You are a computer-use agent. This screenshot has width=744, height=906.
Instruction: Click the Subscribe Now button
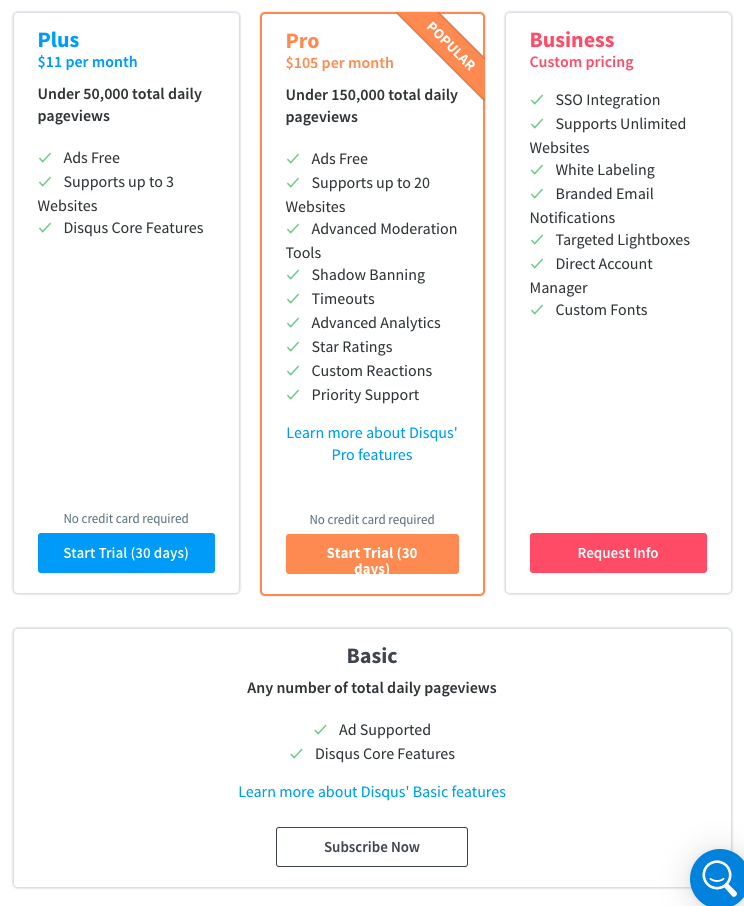[372, 847]
